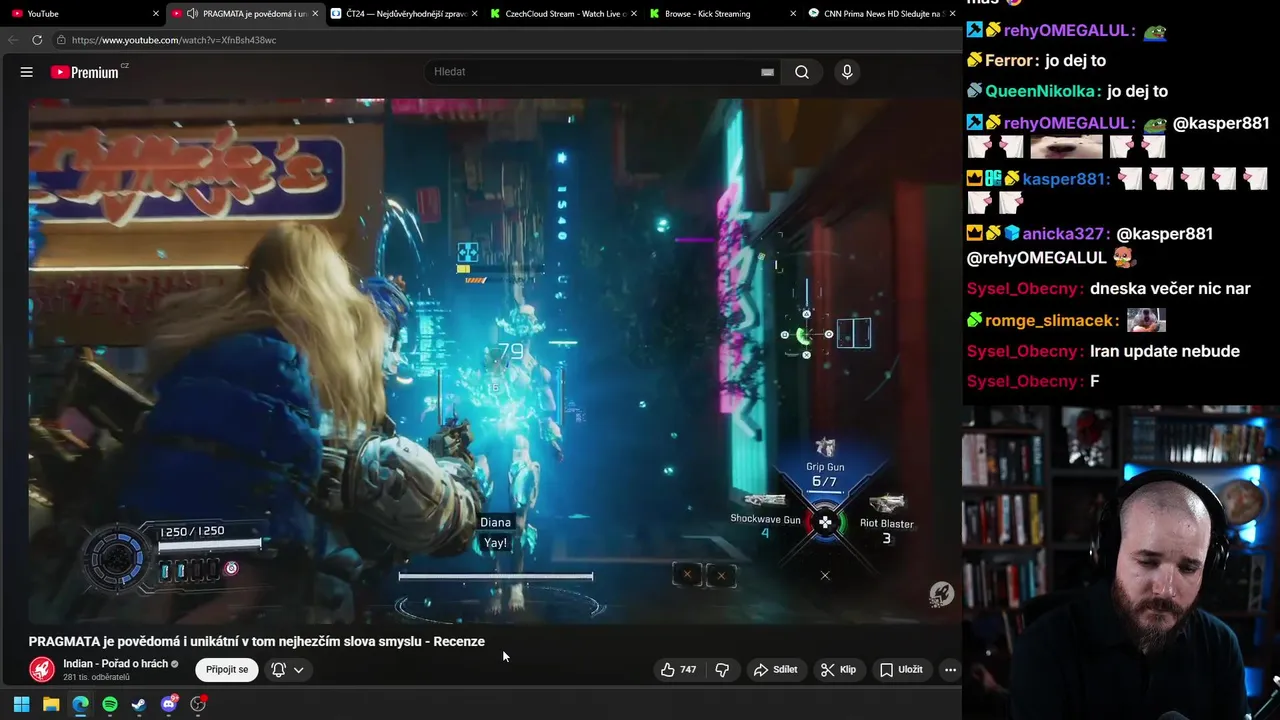This screenshot has height=720, width=1280.
Task: Share the video using Sdílet
Action: (775, 670)
